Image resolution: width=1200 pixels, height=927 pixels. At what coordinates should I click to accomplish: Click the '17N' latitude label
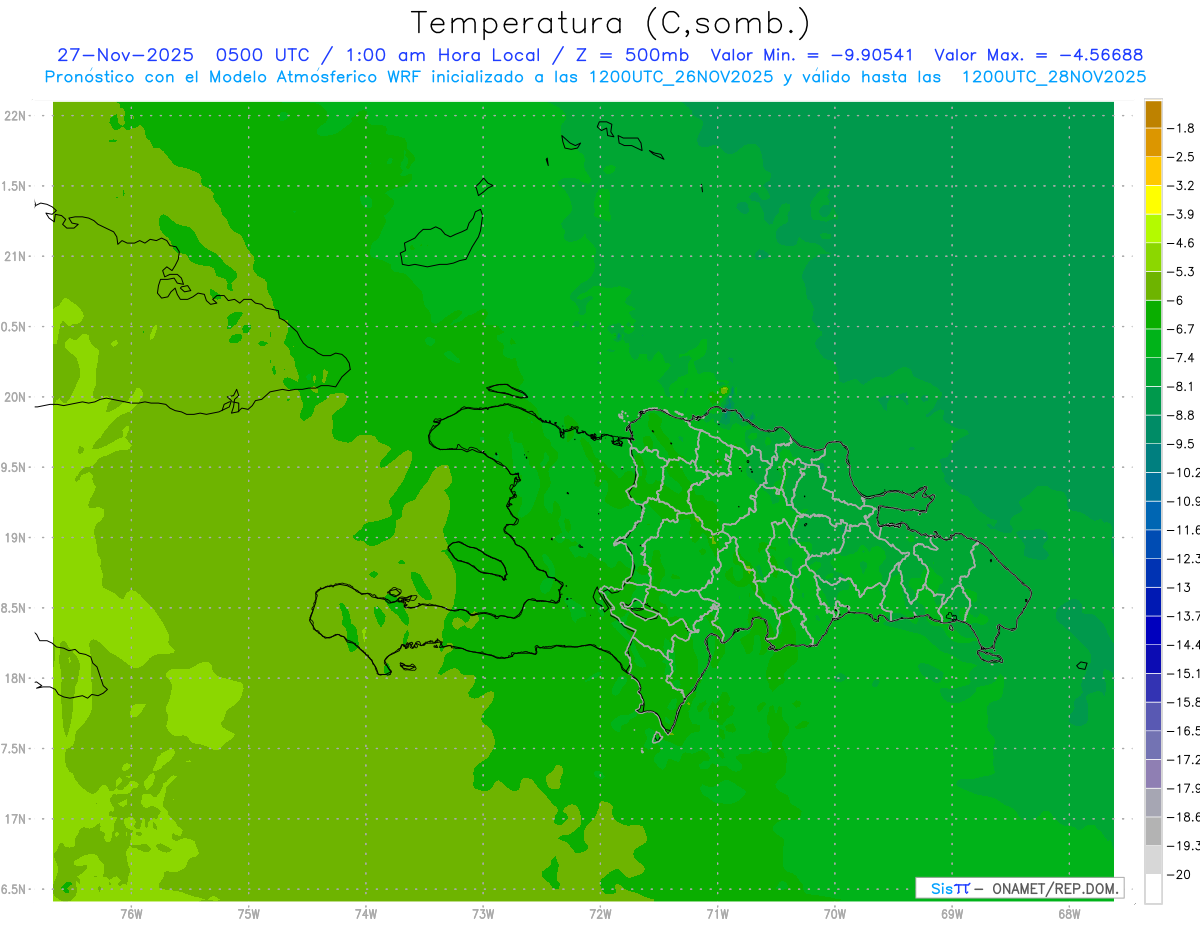(x=15, y=819)
